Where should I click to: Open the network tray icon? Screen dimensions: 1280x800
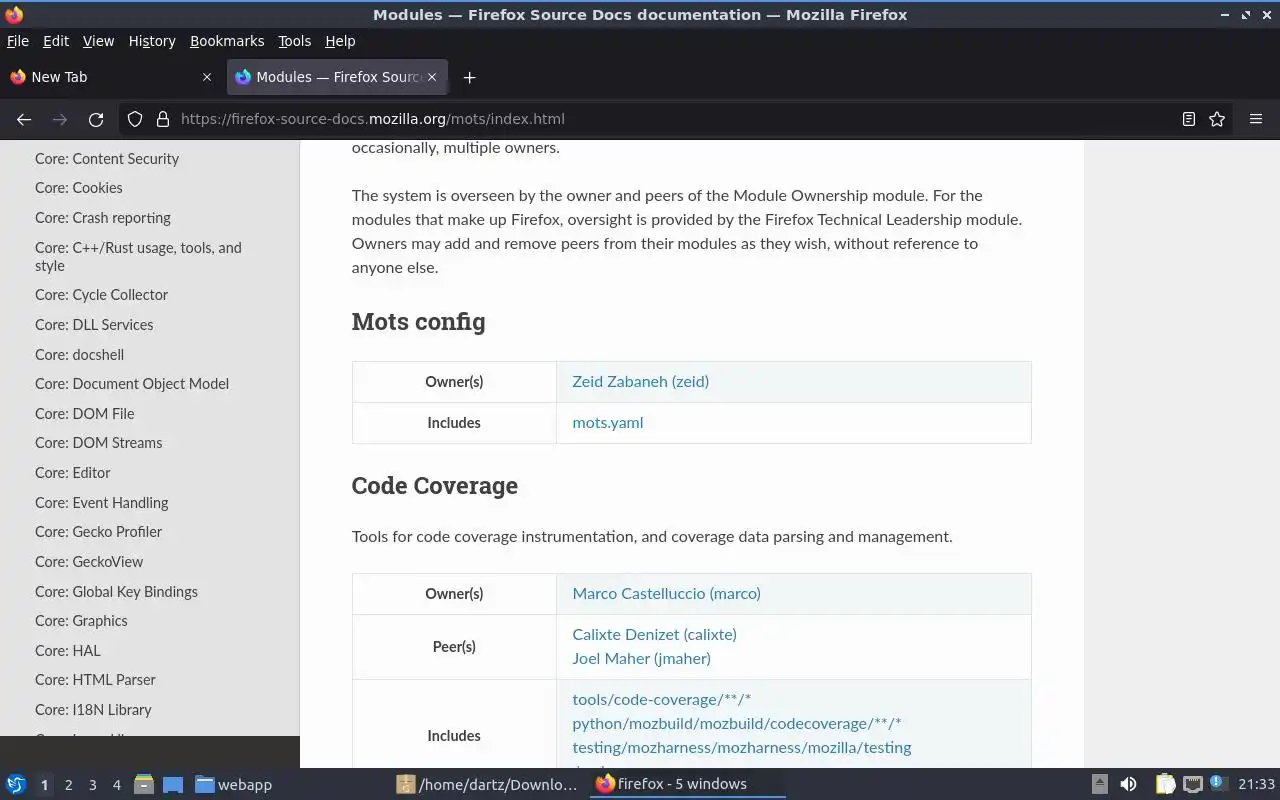(x=1192, y=785)
